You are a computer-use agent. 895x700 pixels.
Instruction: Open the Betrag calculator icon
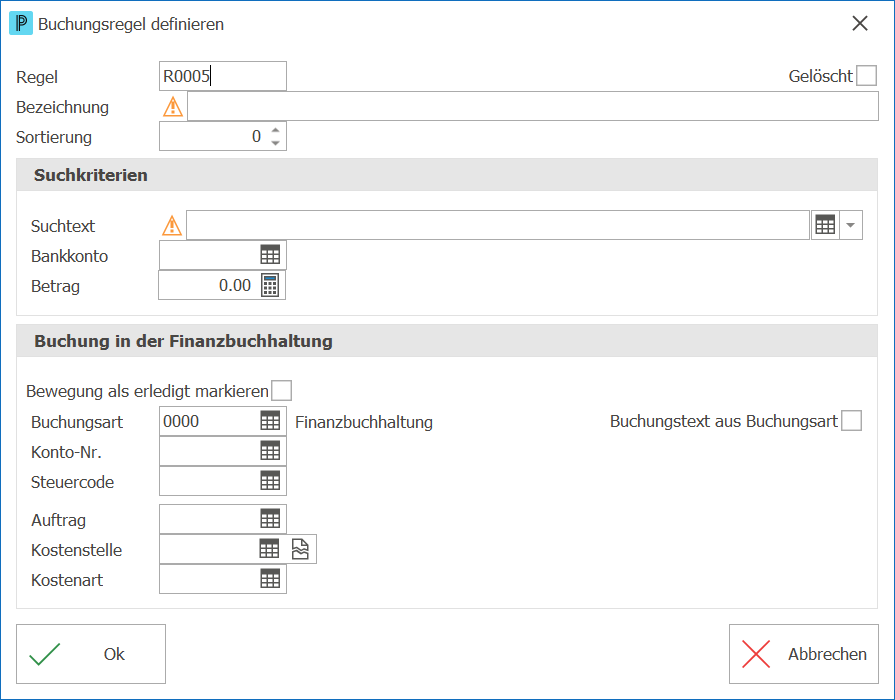pos(270,285)
